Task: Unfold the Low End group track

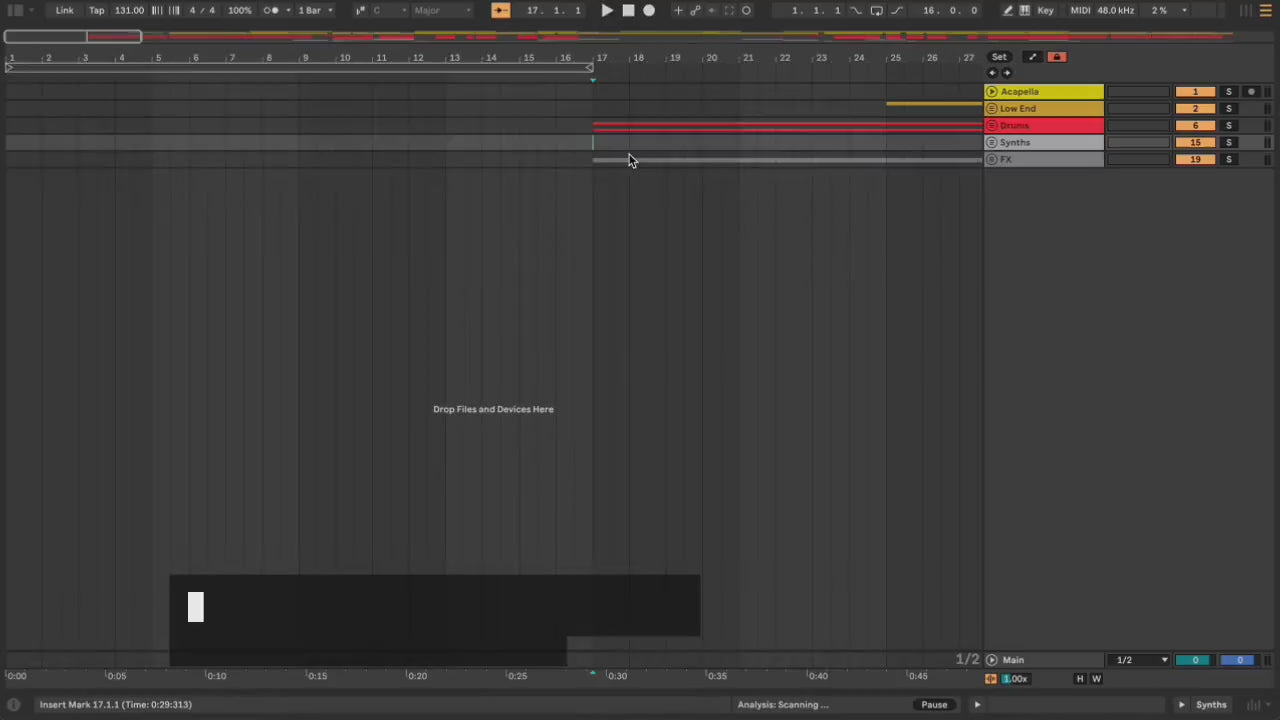Action: pos(992,108)
